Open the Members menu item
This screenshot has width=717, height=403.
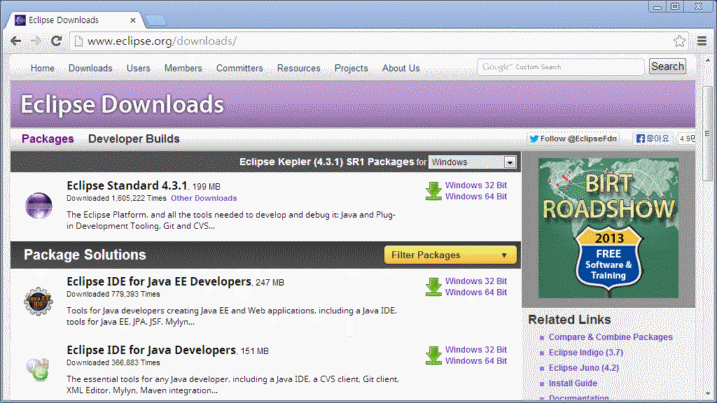(183, 68)
